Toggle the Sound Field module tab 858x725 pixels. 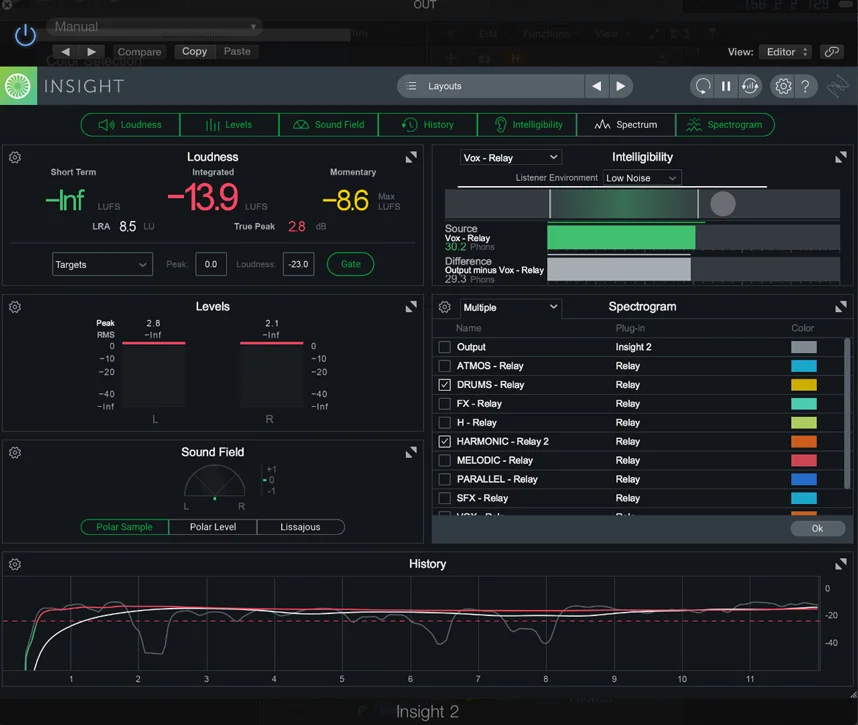328,125
